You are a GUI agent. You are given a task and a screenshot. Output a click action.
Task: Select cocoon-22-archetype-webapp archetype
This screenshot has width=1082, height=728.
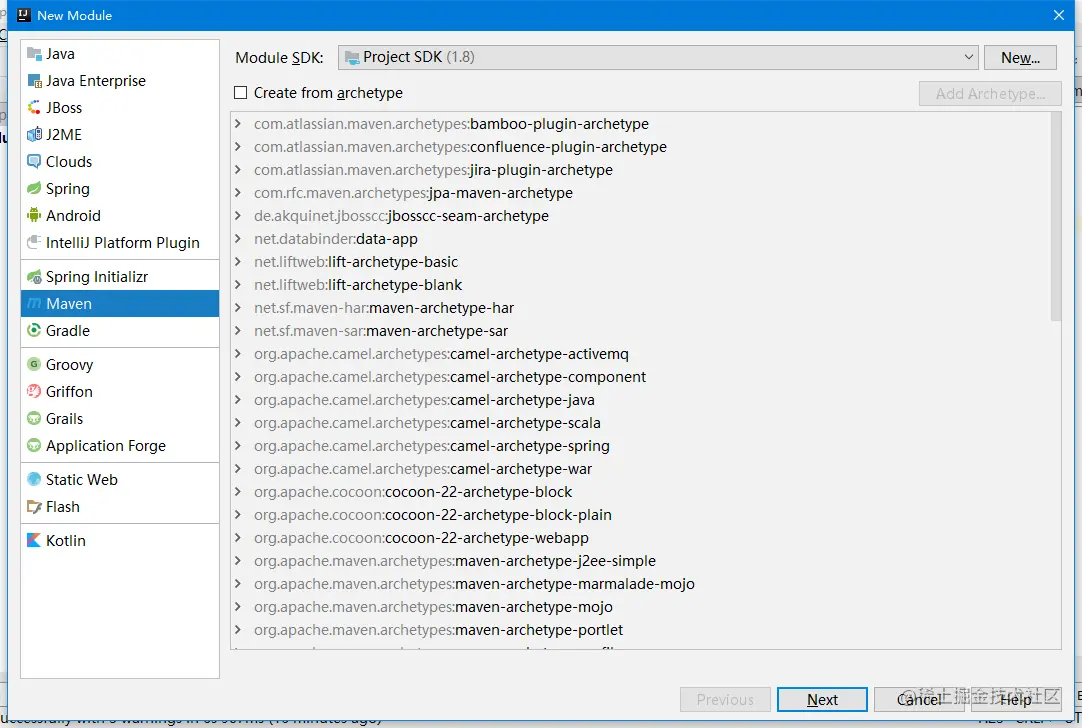point(421,538)
